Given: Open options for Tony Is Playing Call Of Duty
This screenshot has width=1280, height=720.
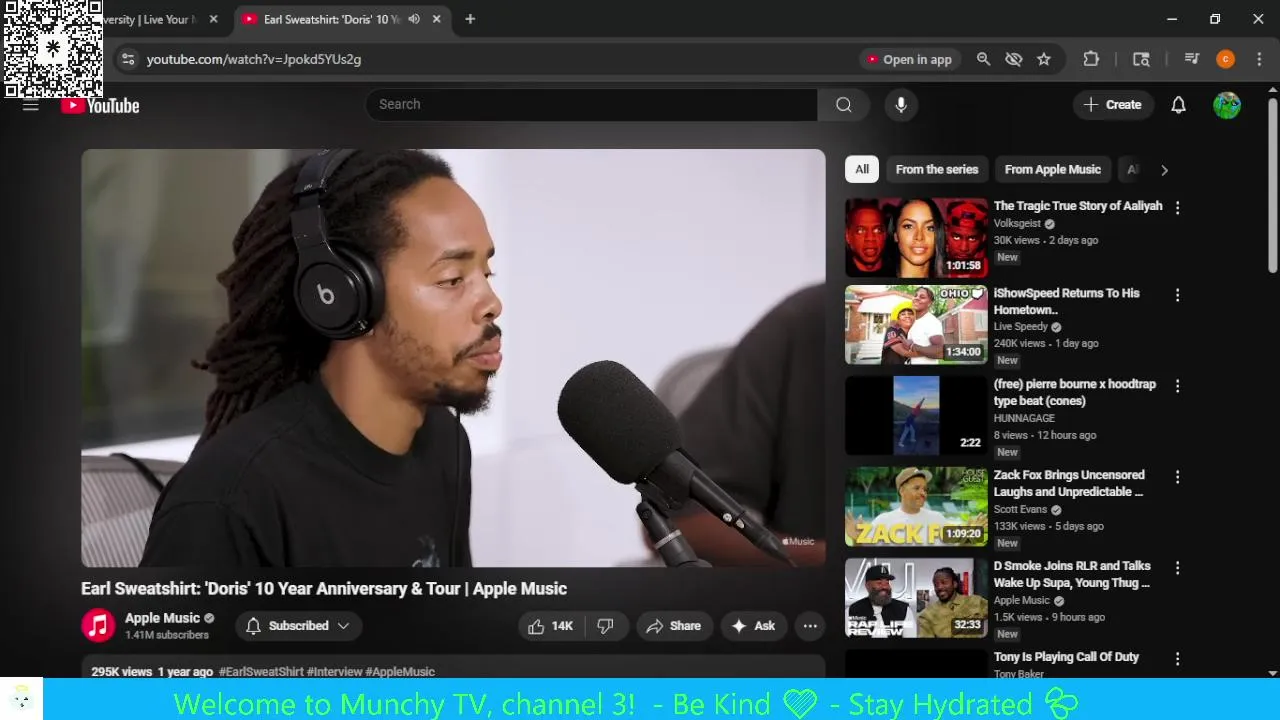Looking at the screenshot, I should tap(1177, 659).
